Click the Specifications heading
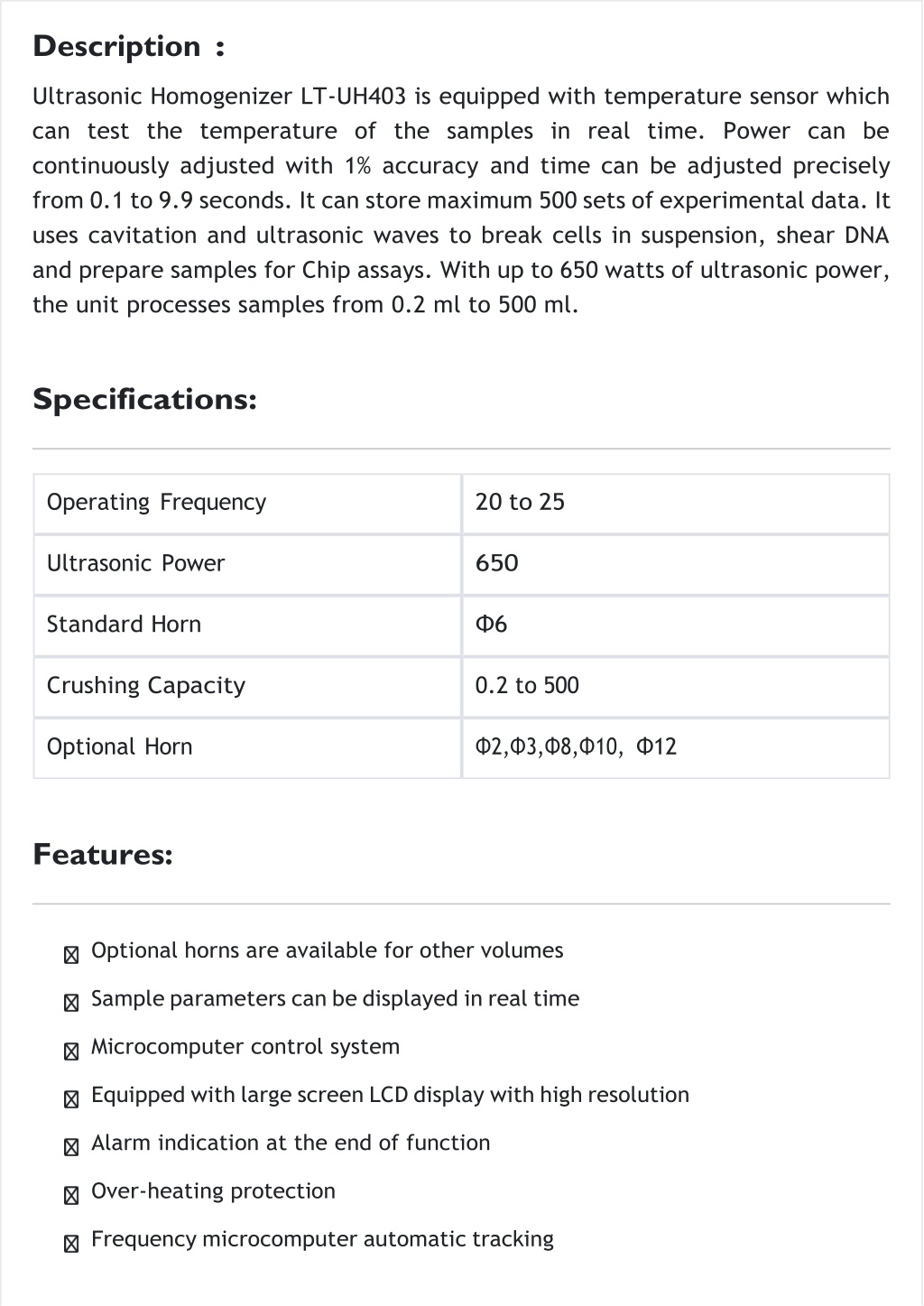924x1306 pixels. (145, 399)
